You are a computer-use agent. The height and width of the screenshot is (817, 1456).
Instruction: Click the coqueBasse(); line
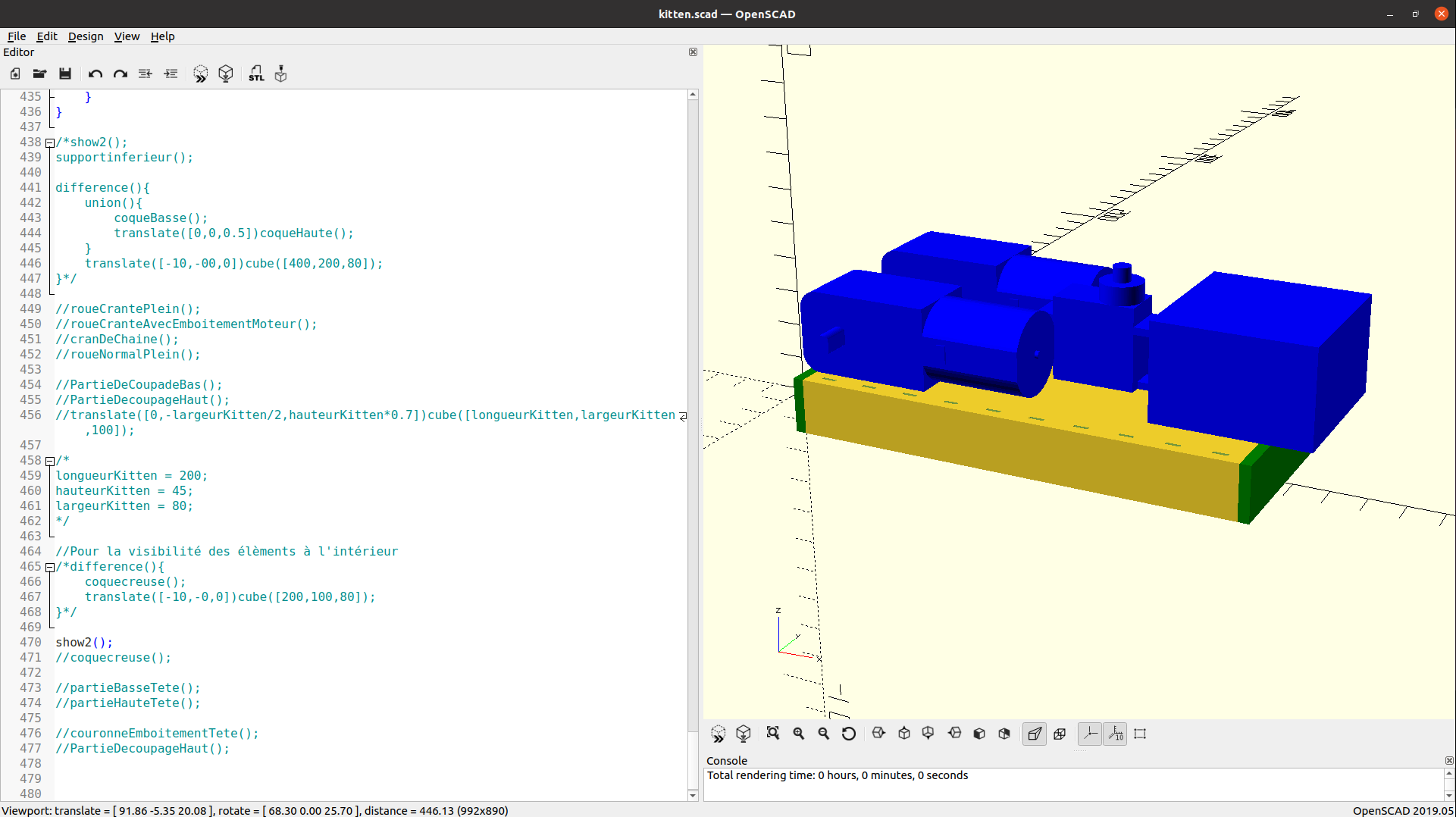point(161,218)
